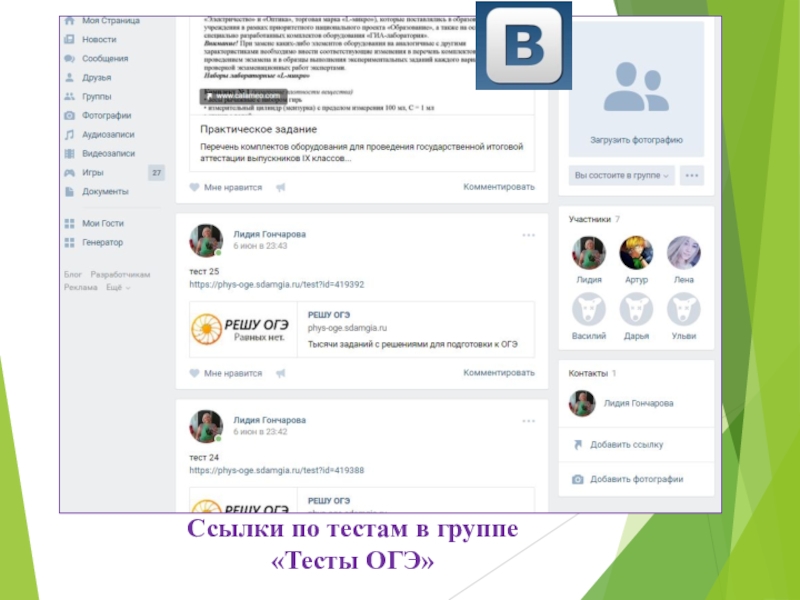Open Моя Страница menu item
This screenshot has width=800, height=600.
pos(111,20)
